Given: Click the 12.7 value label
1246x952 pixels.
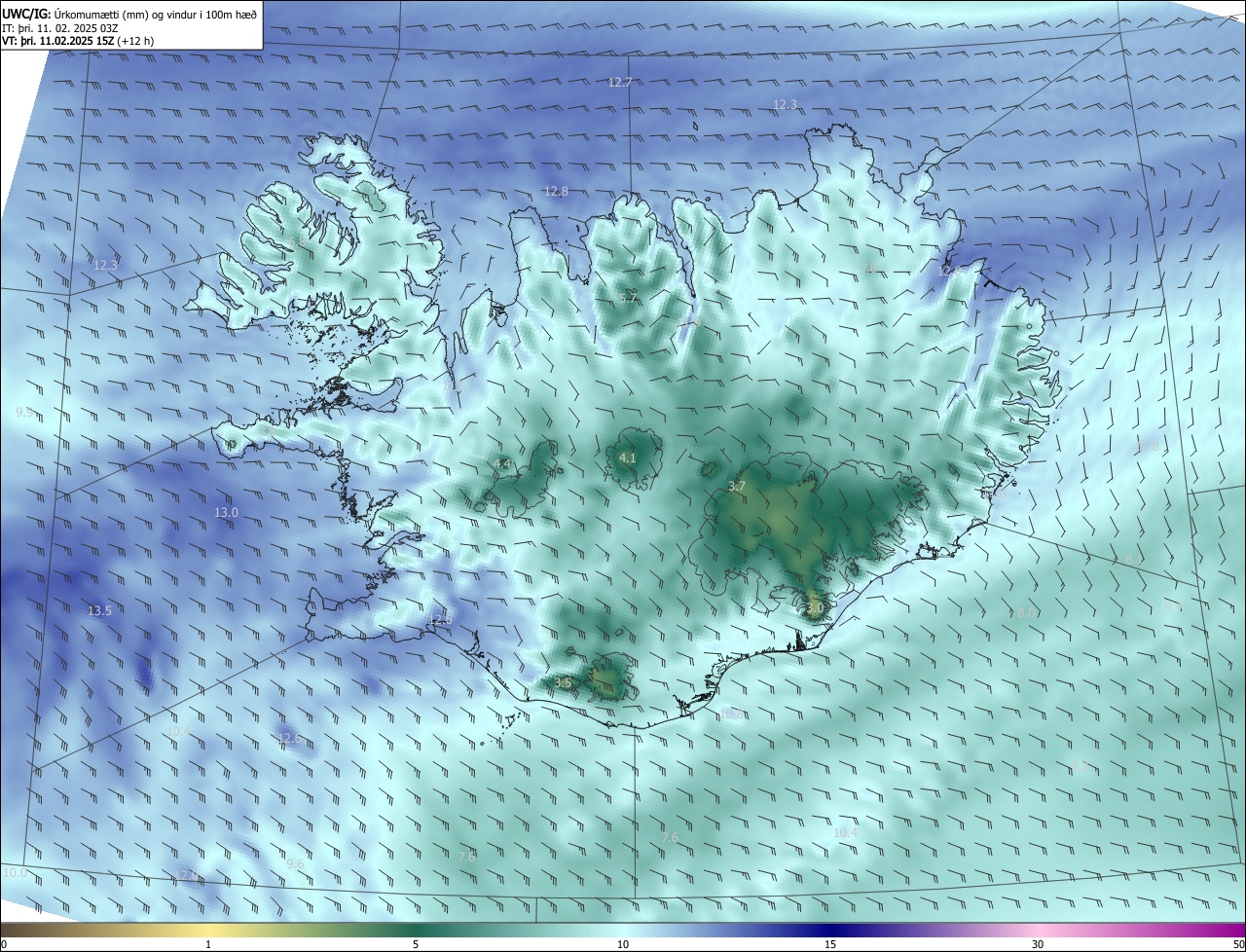Looking at the screenshot, I should [620, 83].
